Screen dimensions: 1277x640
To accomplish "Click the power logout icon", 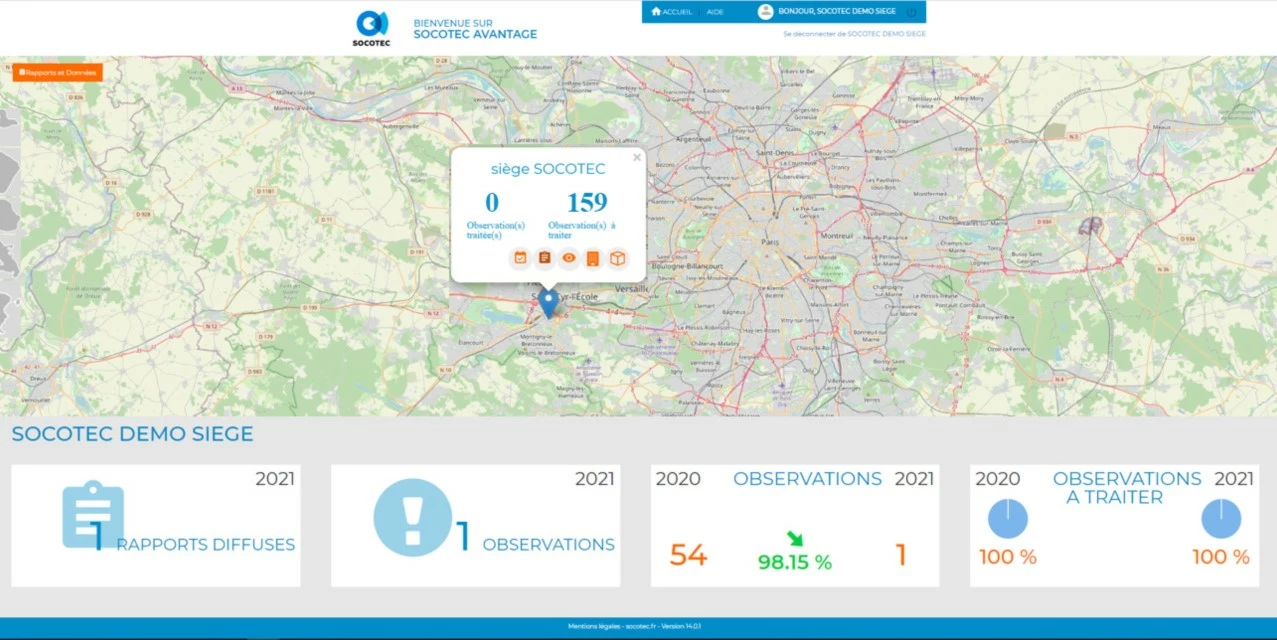I will (x=911, y=12).
